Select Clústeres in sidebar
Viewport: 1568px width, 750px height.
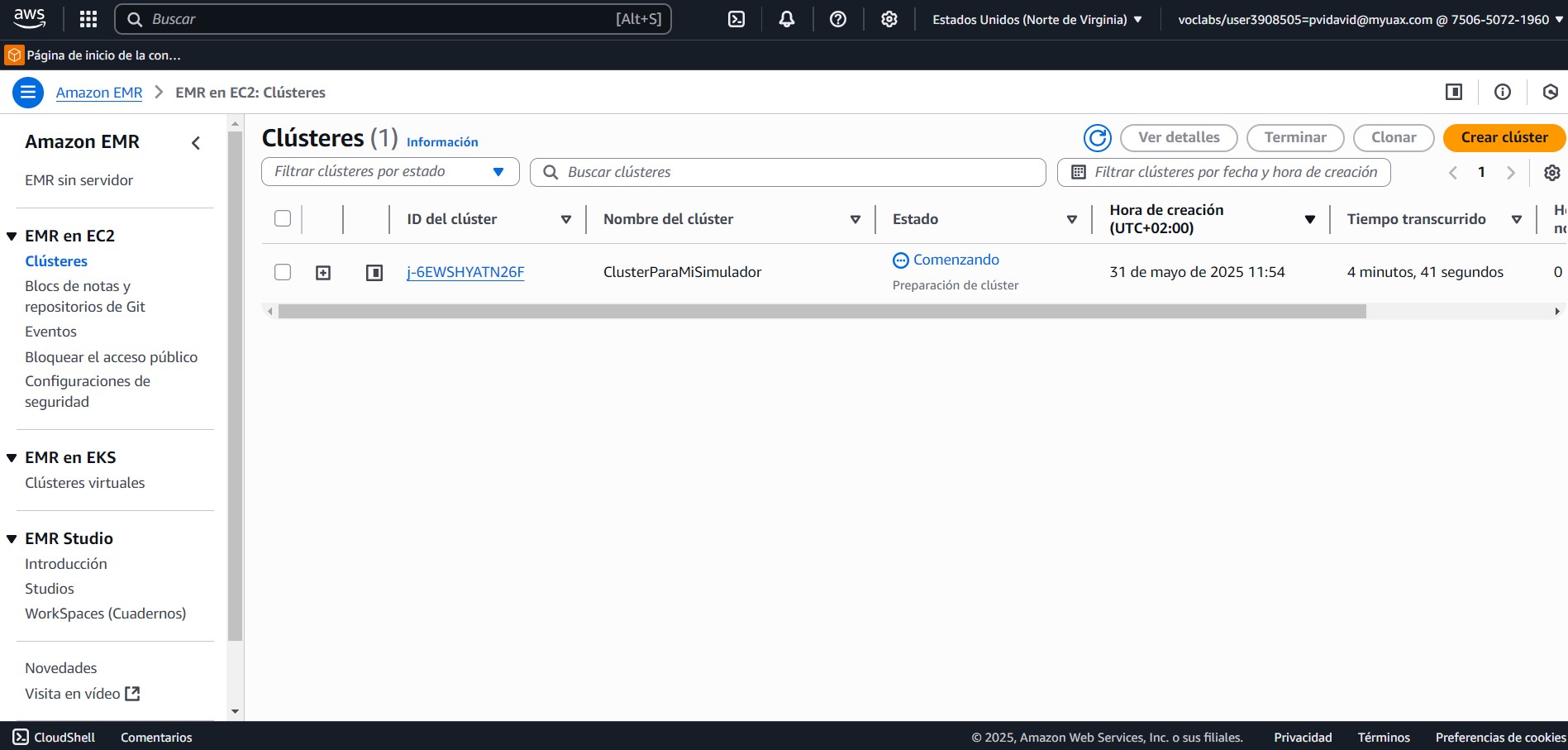[56, 261]
